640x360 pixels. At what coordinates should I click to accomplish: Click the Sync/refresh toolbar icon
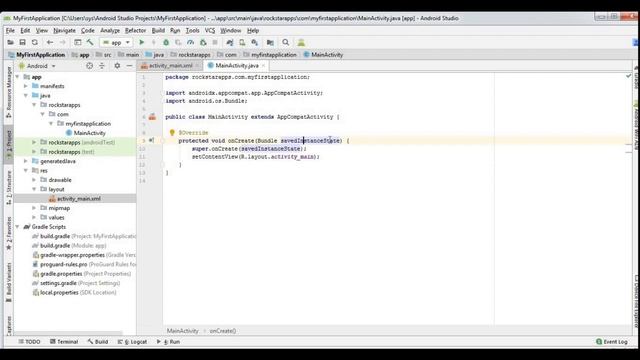point(35,42)
